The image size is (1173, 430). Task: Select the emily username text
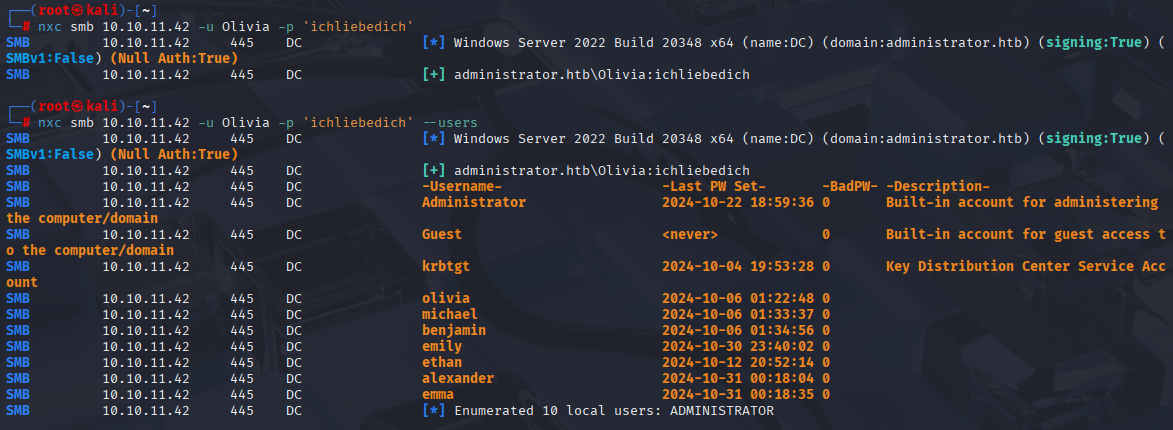tap(442, 346)
